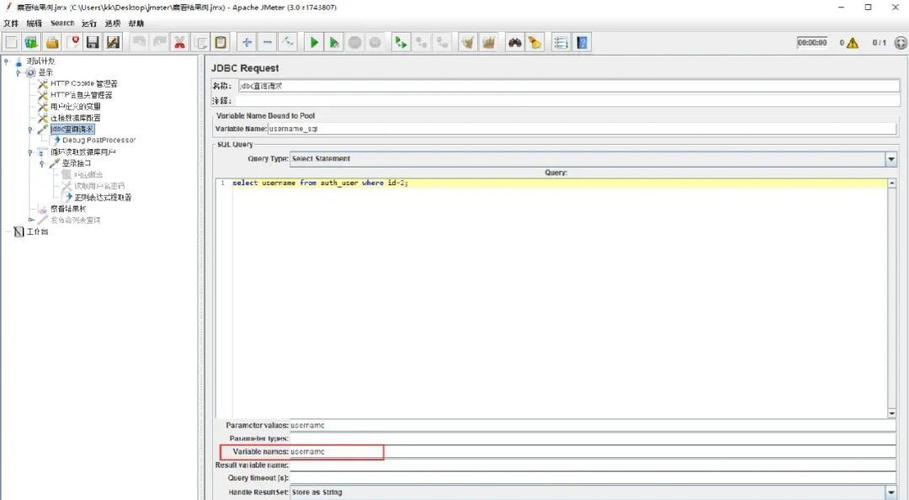Select 察看结果树 in tree
The width and height of the screenshot is (909, 500).
[68, 209]
